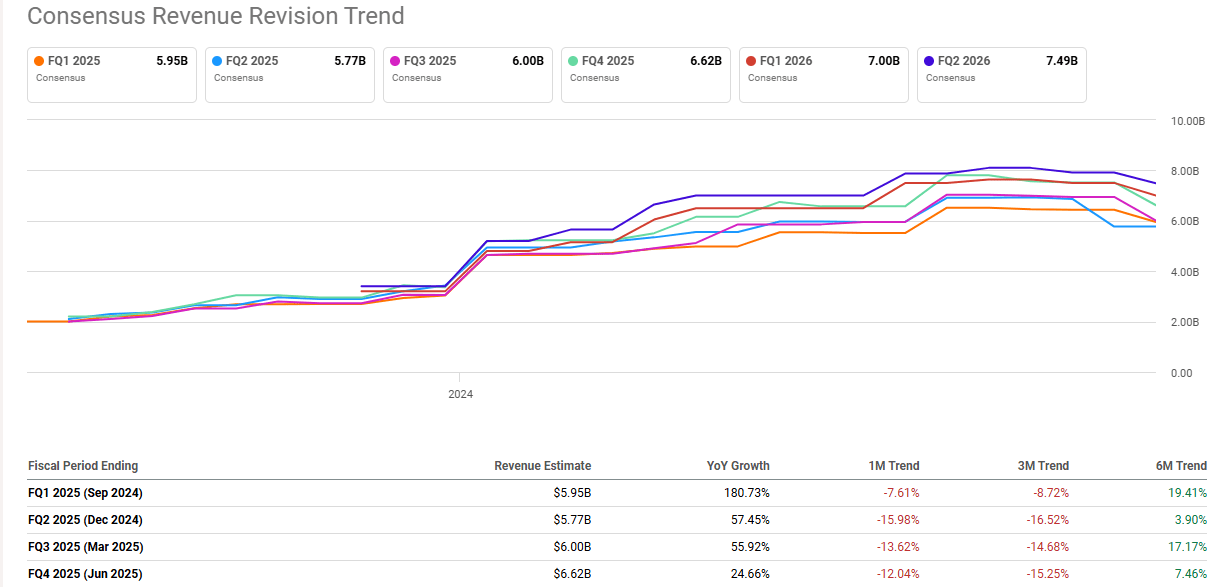Click the magenta dot beside FQ3 2025

tap(395, 61)
